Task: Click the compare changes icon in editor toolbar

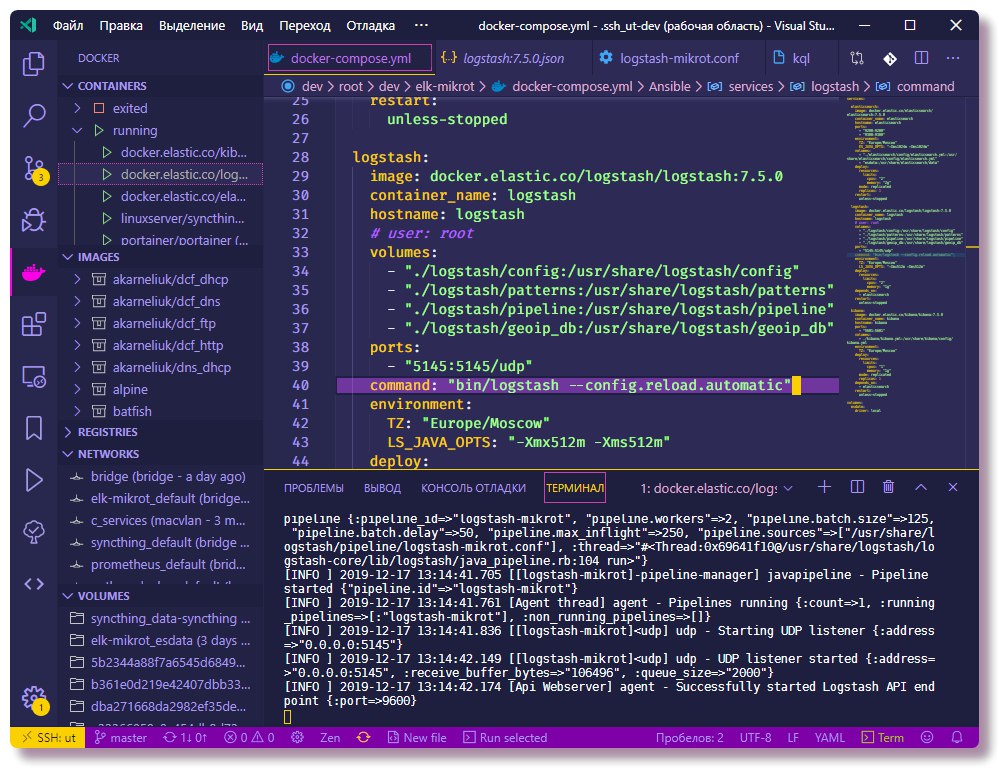Action: [857, 59]
